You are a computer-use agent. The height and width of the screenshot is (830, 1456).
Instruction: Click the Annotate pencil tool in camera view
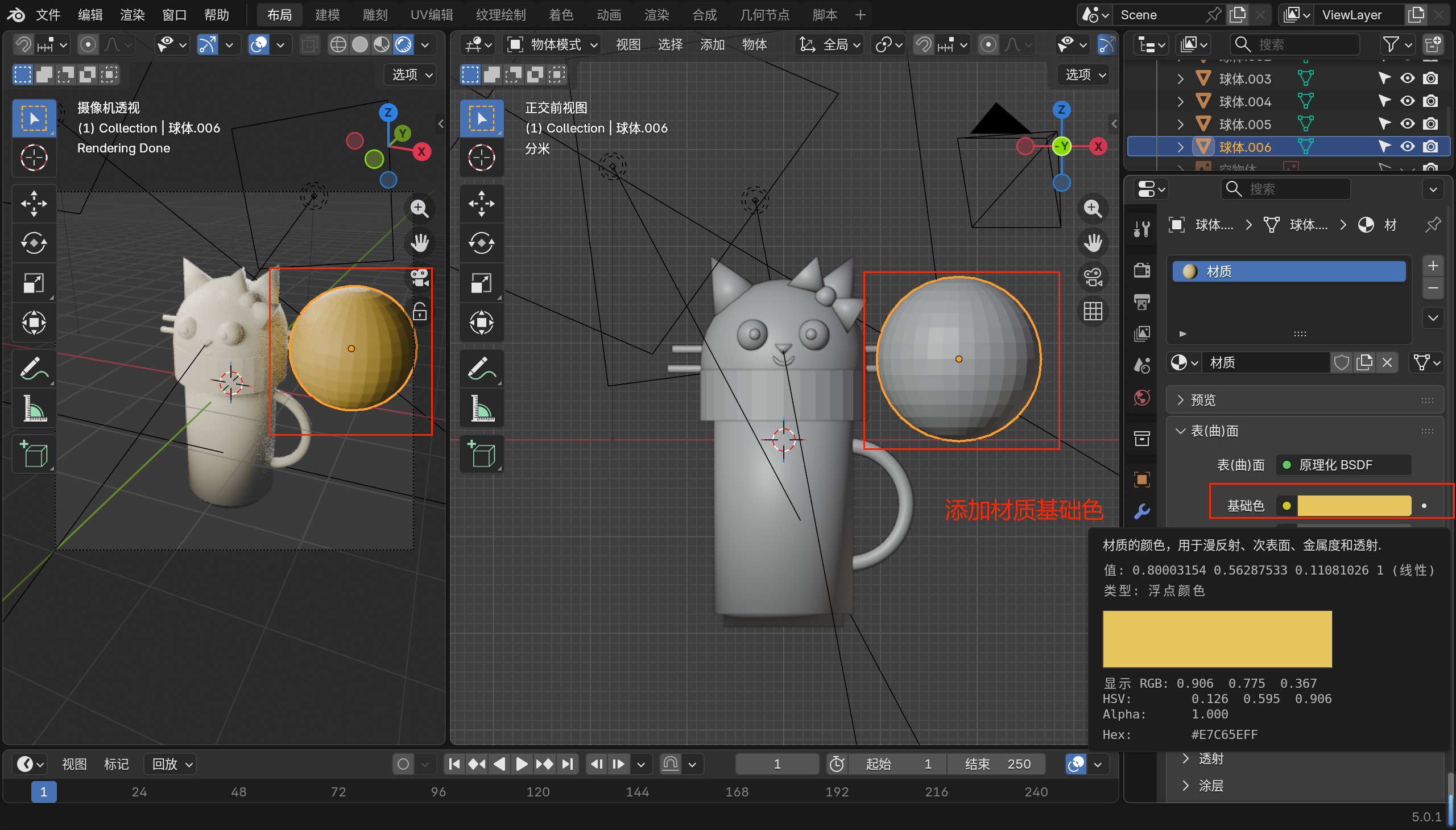(34, 369)
